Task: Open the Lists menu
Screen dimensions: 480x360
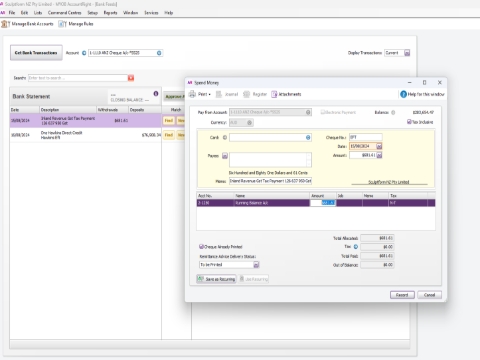Action: pos(38,13)
